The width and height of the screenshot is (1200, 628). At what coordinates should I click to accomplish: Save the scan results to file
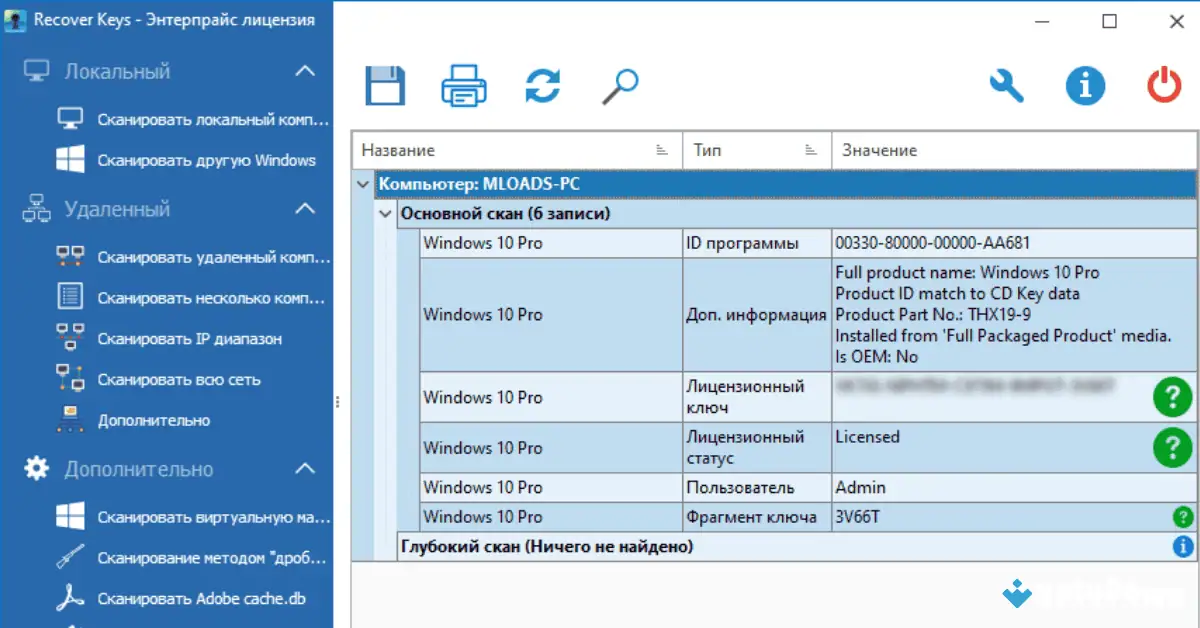[x=385, y=86]
